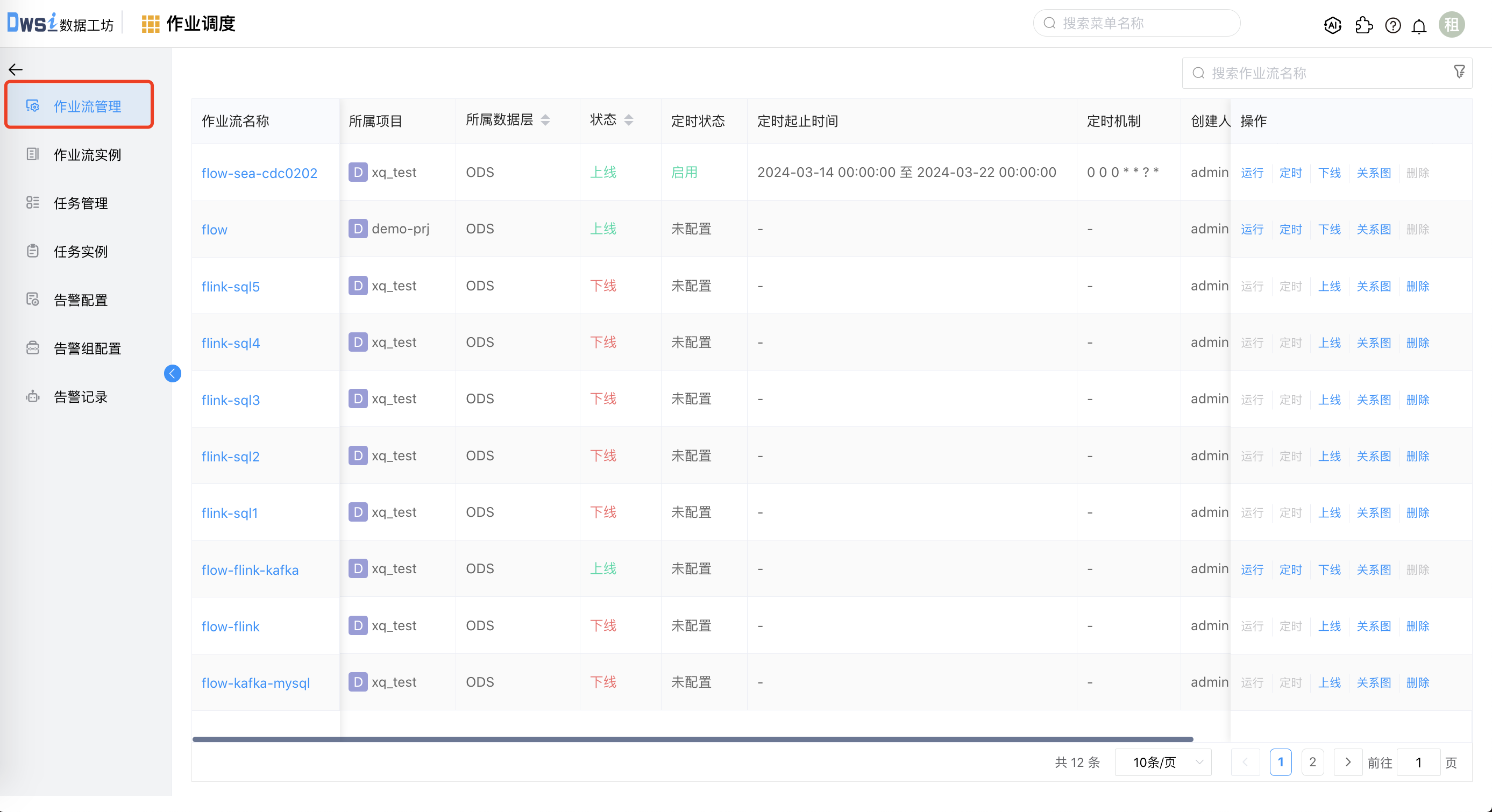The image size is (1492, 812).
Task: Open 告警配置 in the sidebar
Action: tap(81, 300)
